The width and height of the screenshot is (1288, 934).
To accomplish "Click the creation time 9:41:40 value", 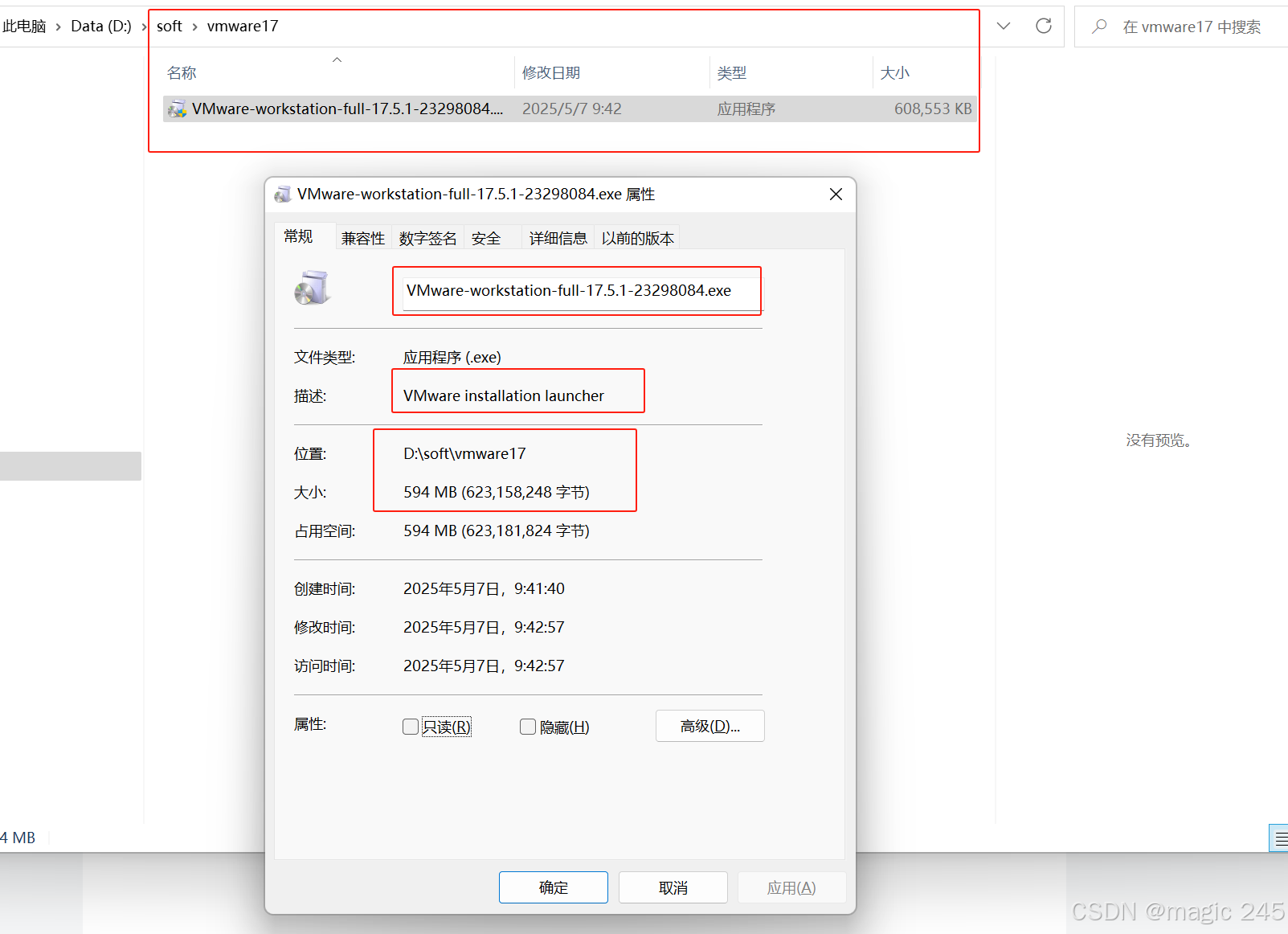I will 484,588.
